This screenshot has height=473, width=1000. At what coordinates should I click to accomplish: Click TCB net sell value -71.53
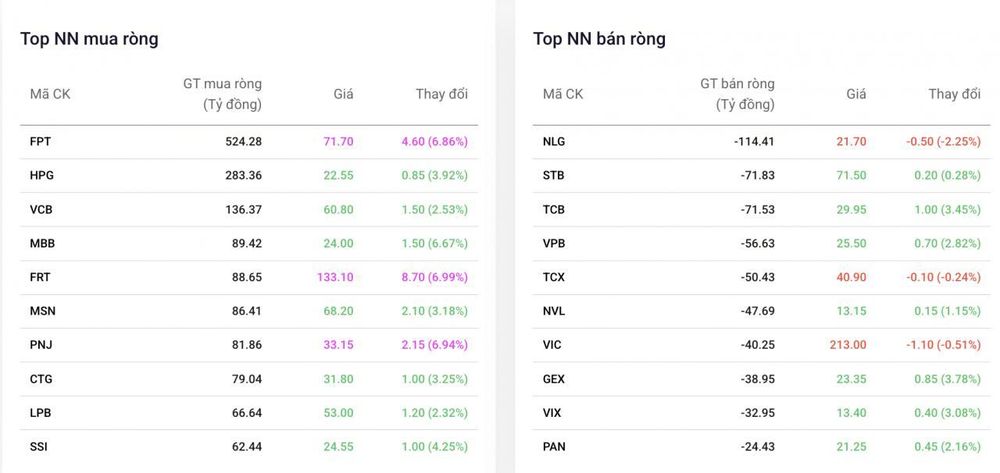click(x=758, y=209)
